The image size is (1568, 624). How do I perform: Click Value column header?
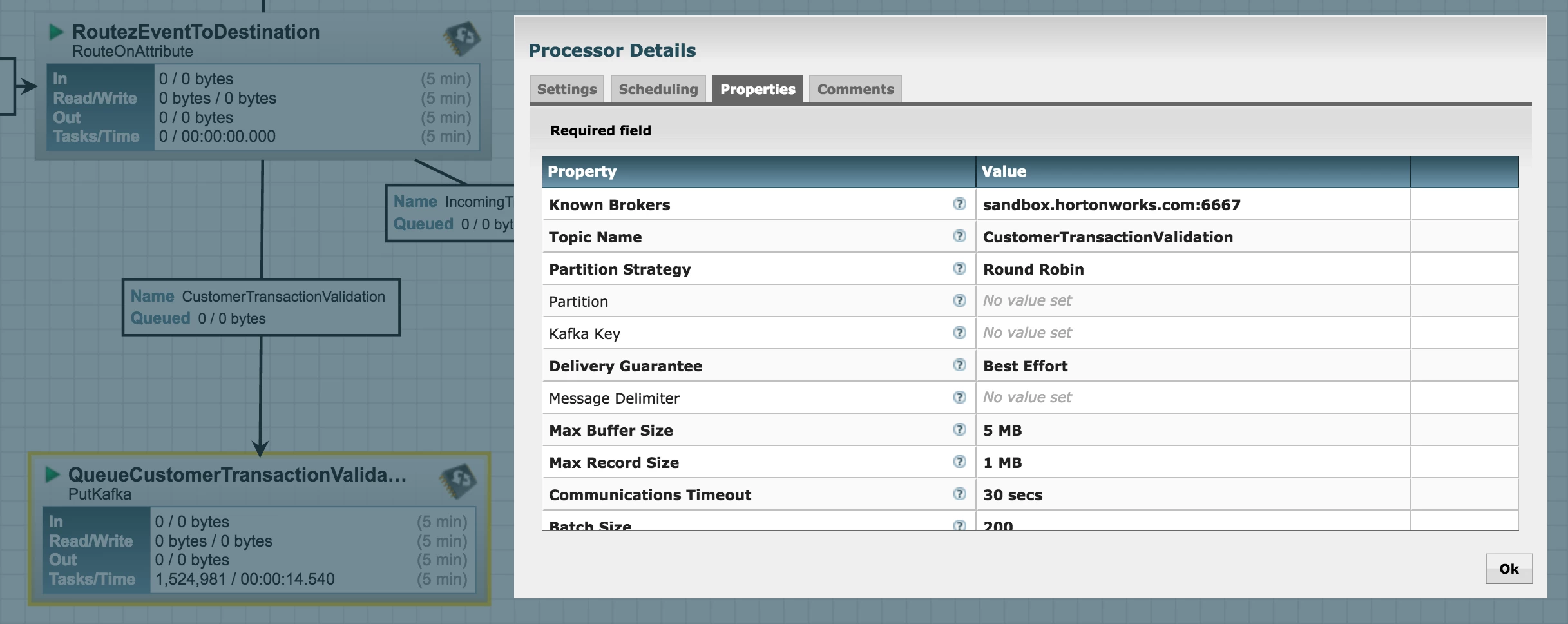(x=1193, y=171)
